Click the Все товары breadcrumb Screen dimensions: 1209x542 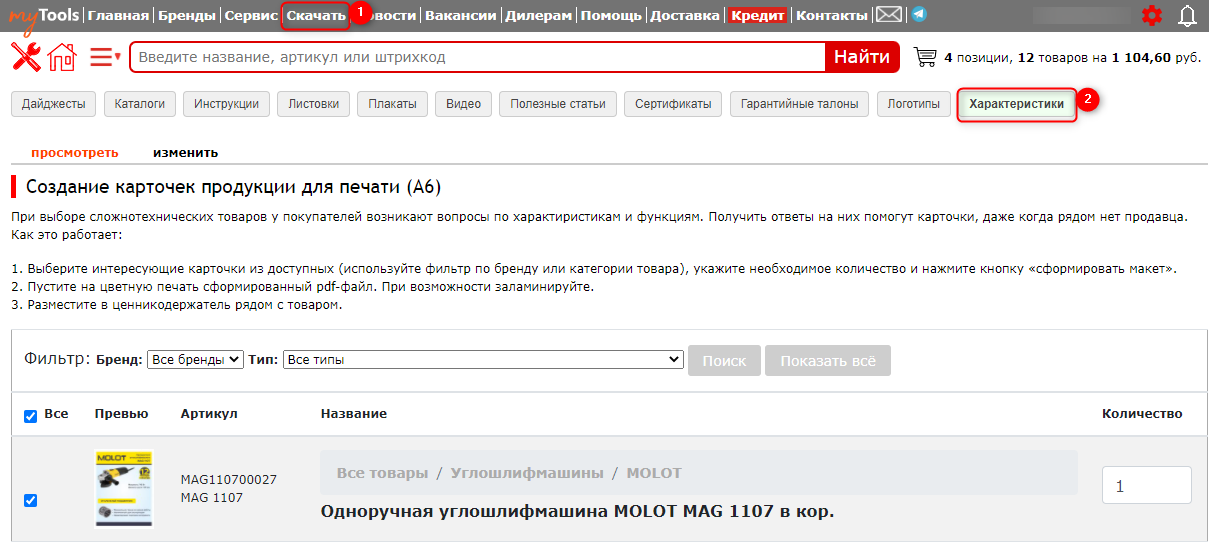(382, 472)
